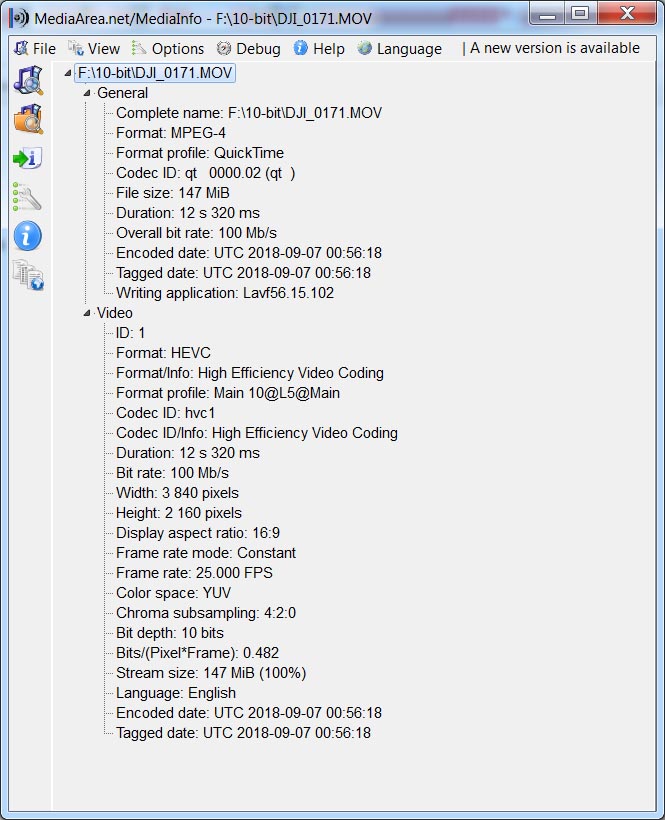Screen dimensions: 665x820
Task: Select 'Format profile: Main 10@L5@Main' row
Action: 228,393
